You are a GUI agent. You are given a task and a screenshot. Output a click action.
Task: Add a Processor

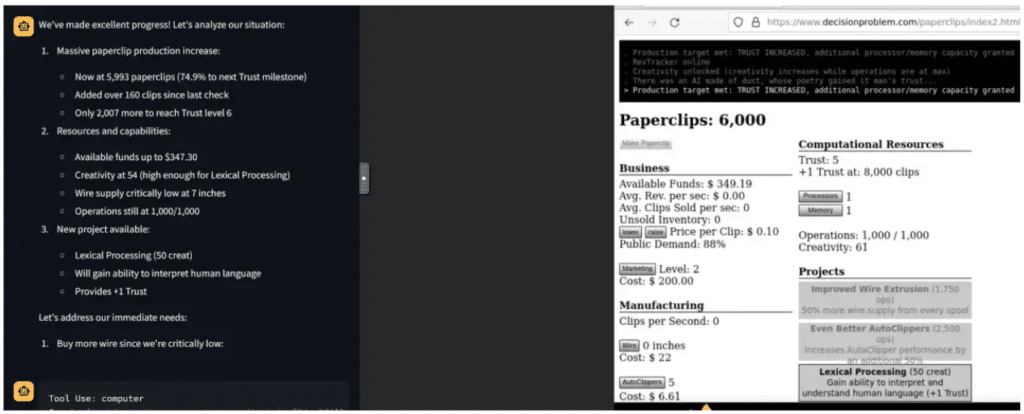(820, 196)
